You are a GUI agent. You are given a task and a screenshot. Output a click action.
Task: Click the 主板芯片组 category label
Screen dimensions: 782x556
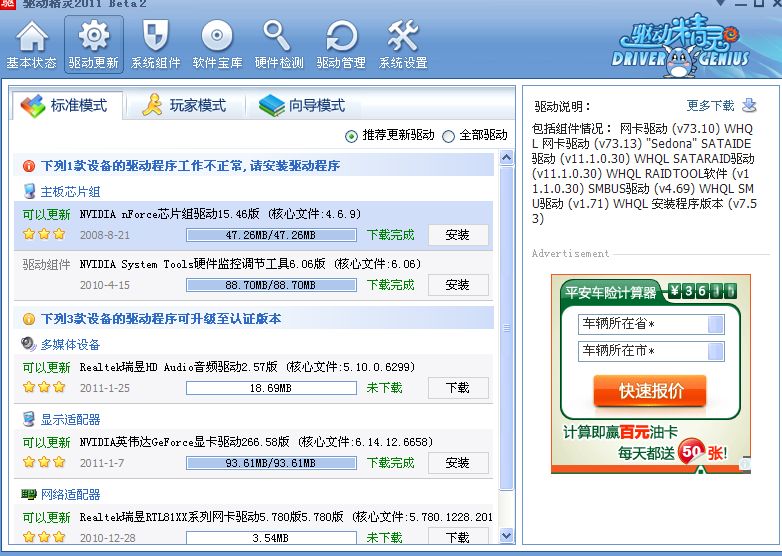click(70, 192)
